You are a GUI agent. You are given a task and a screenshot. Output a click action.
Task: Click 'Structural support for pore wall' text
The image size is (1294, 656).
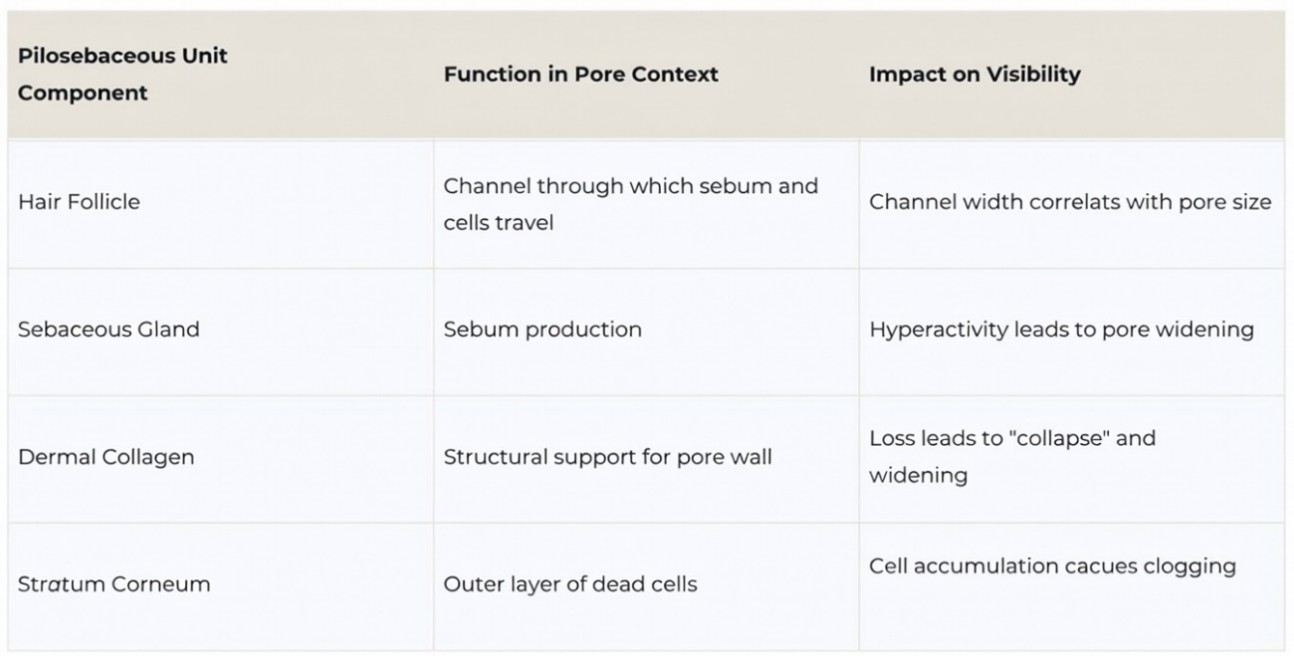click(x=607, y=458)
